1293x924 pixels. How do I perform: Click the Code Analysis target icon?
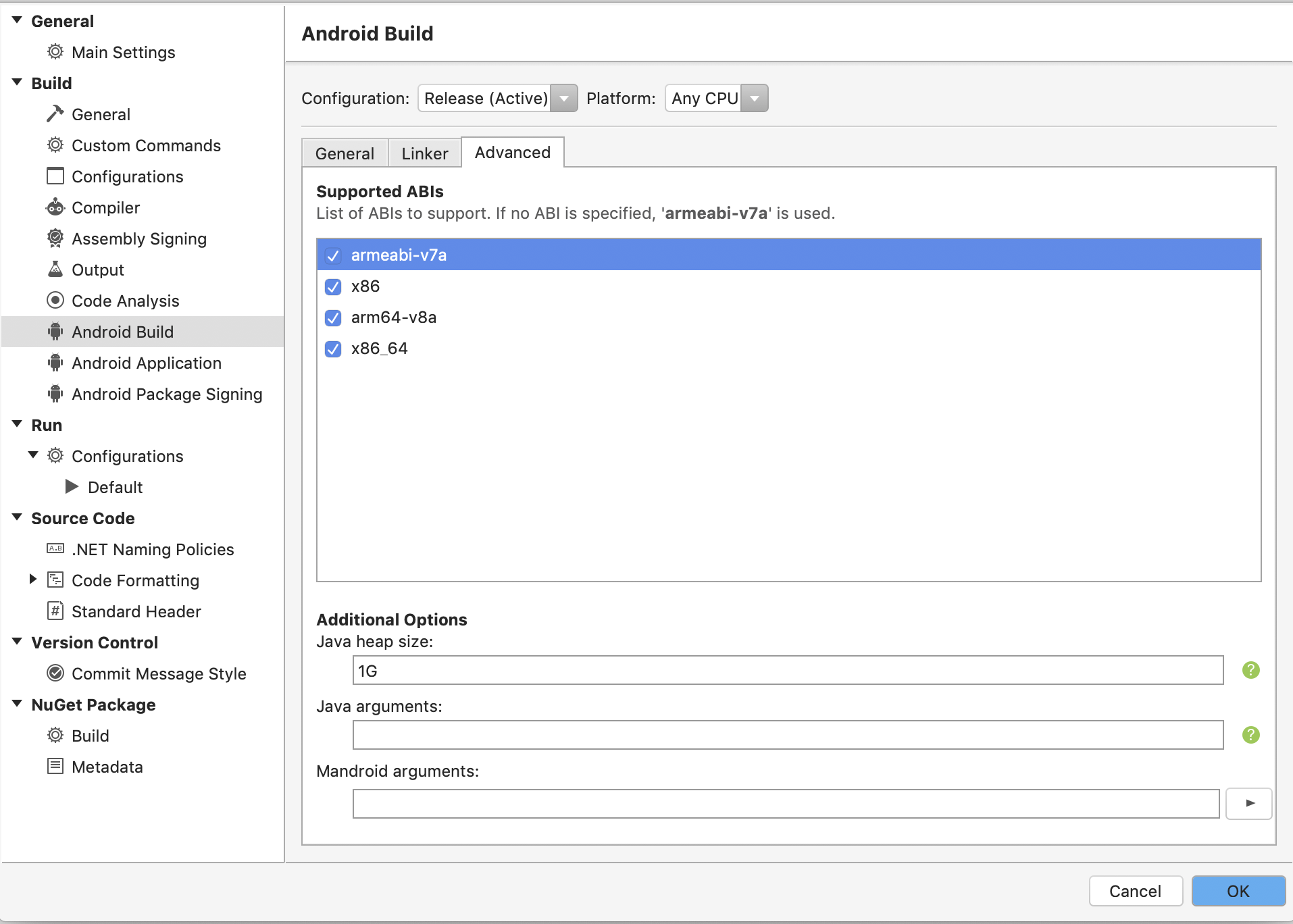tap(55, 301)
